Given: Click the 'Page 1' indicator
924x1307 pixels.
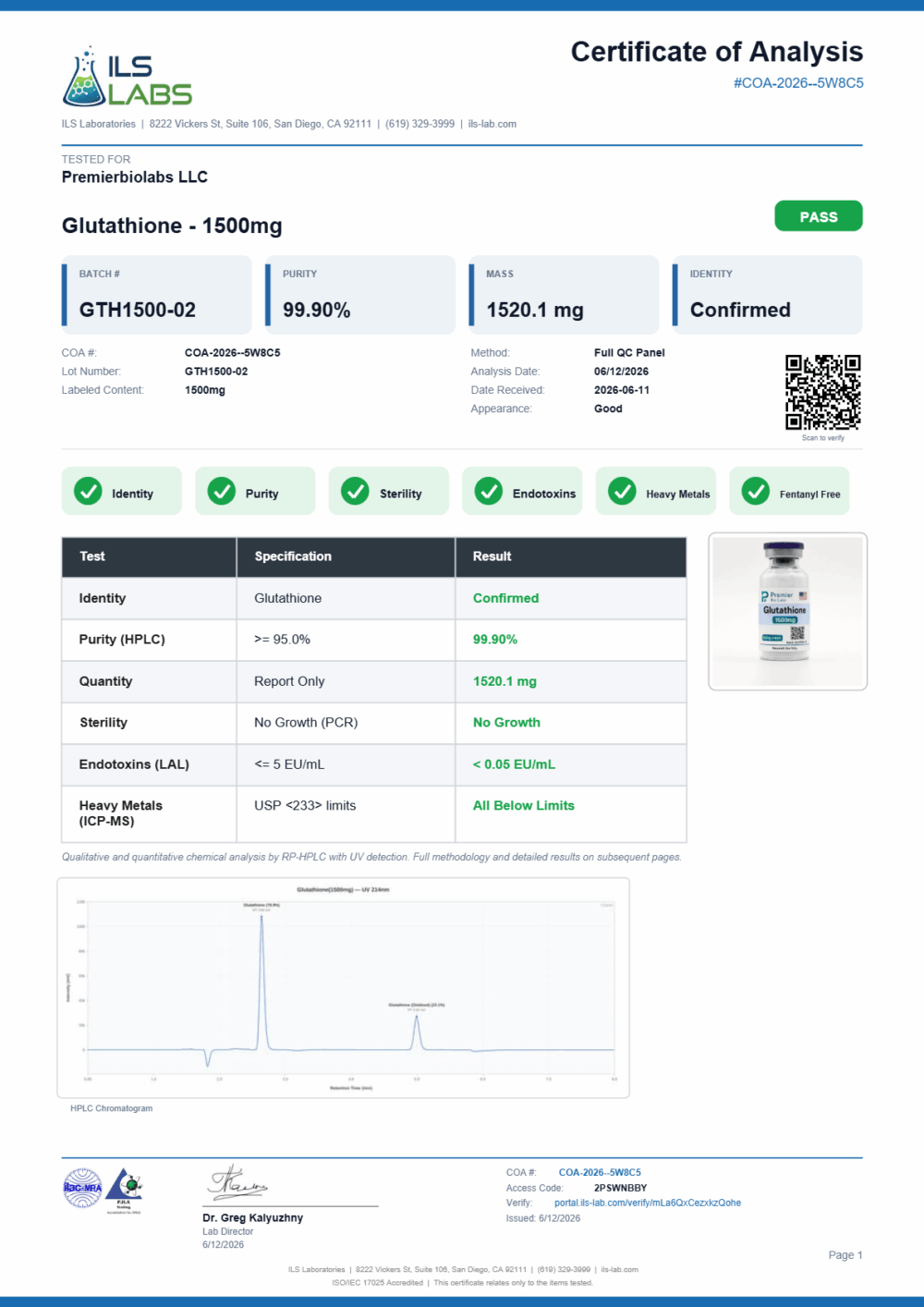Looking at the screenshot, I should click(845, 1255).
